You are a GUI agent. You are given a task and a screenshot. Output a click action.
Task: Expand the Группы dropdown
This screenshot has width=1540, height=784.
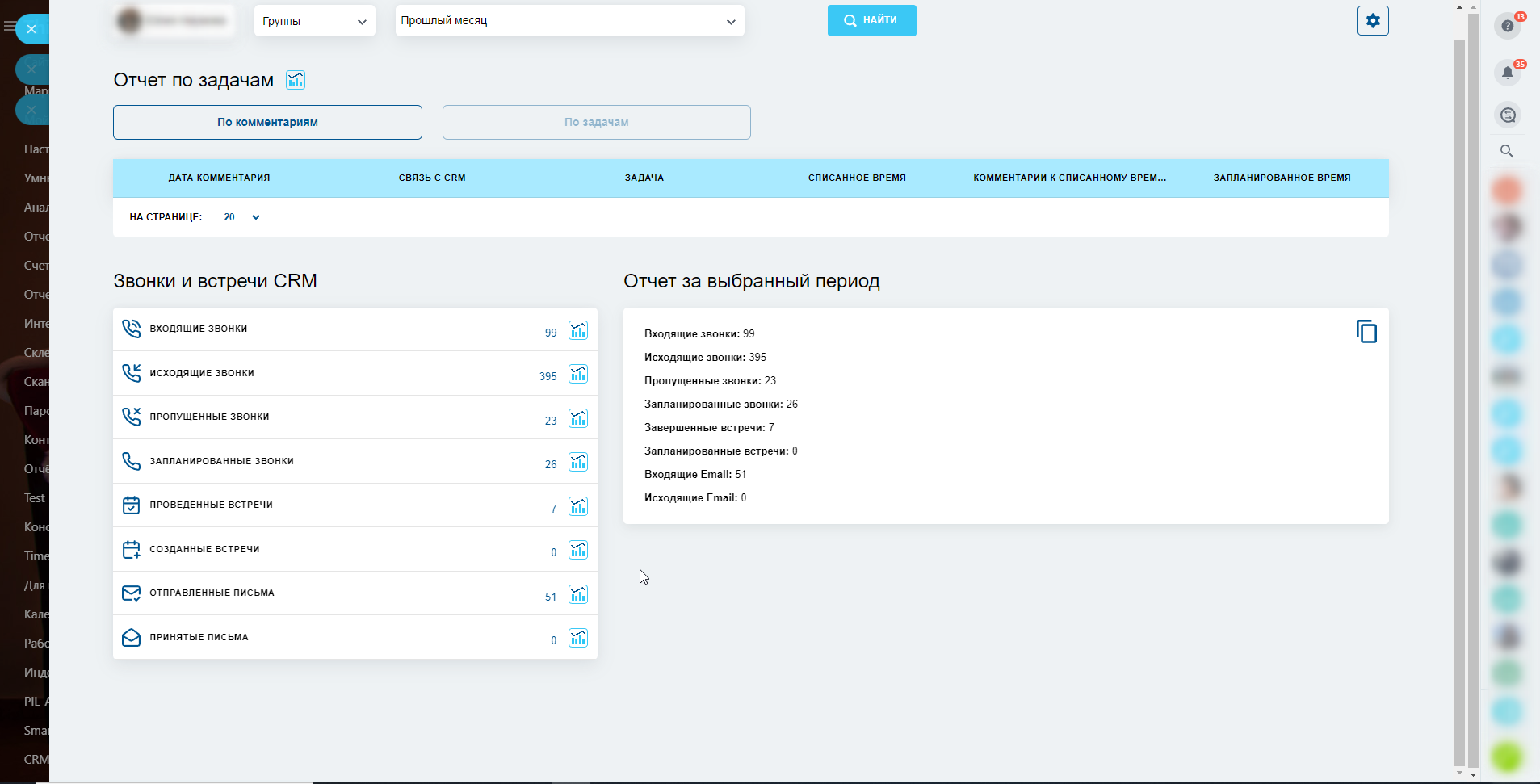coord(314,21)
